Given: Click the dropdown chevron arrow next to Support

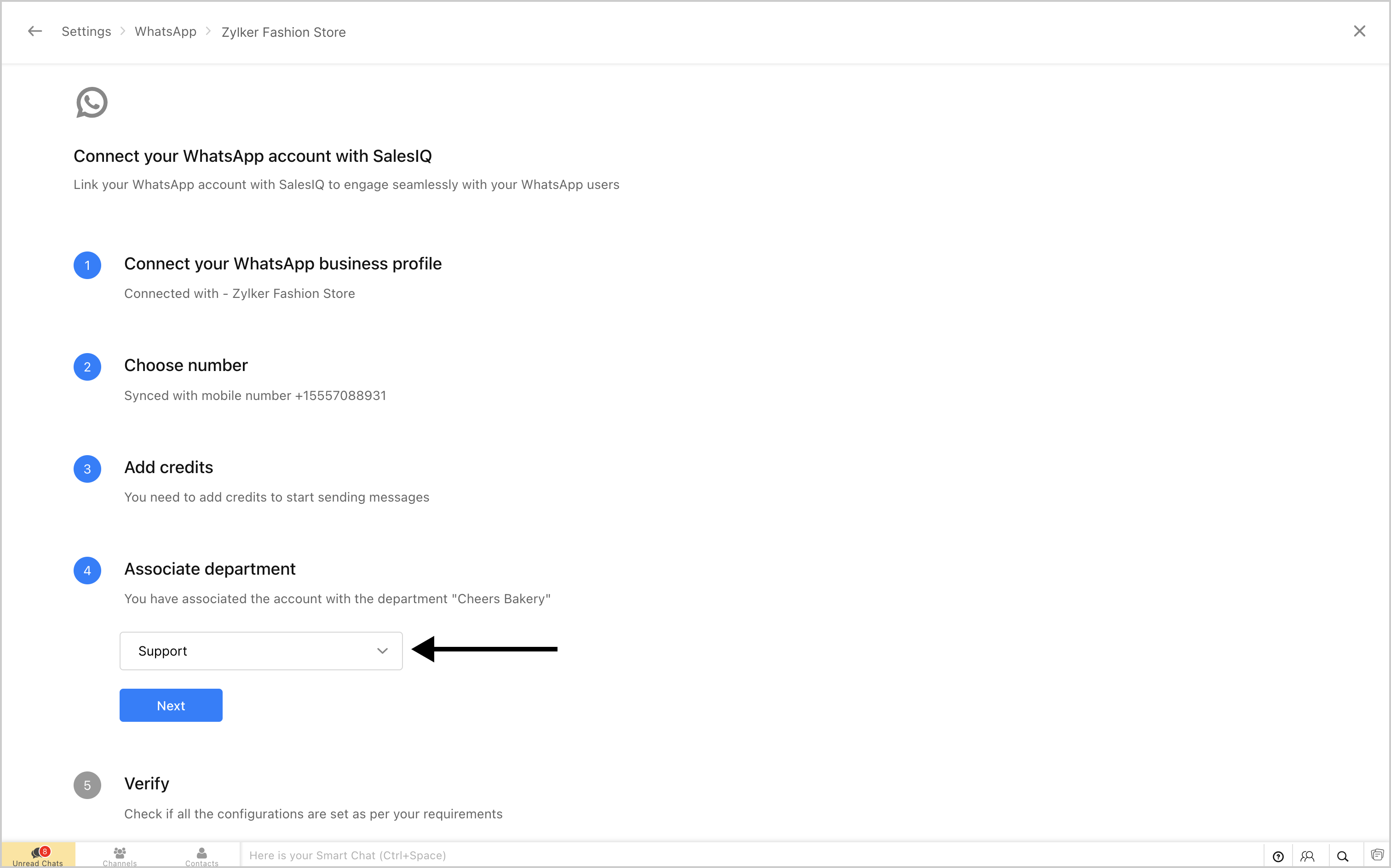Looking at the screenshot, I should pyautogui.click(x=382, y=651).
